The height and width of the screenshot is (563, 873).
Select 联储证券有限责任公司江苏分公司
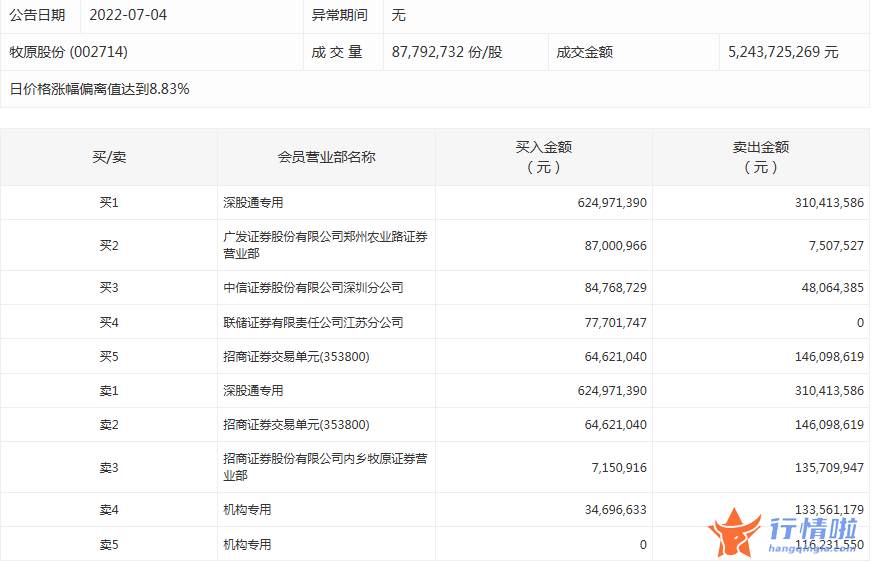pyautogui.click(x=313, y=322)
